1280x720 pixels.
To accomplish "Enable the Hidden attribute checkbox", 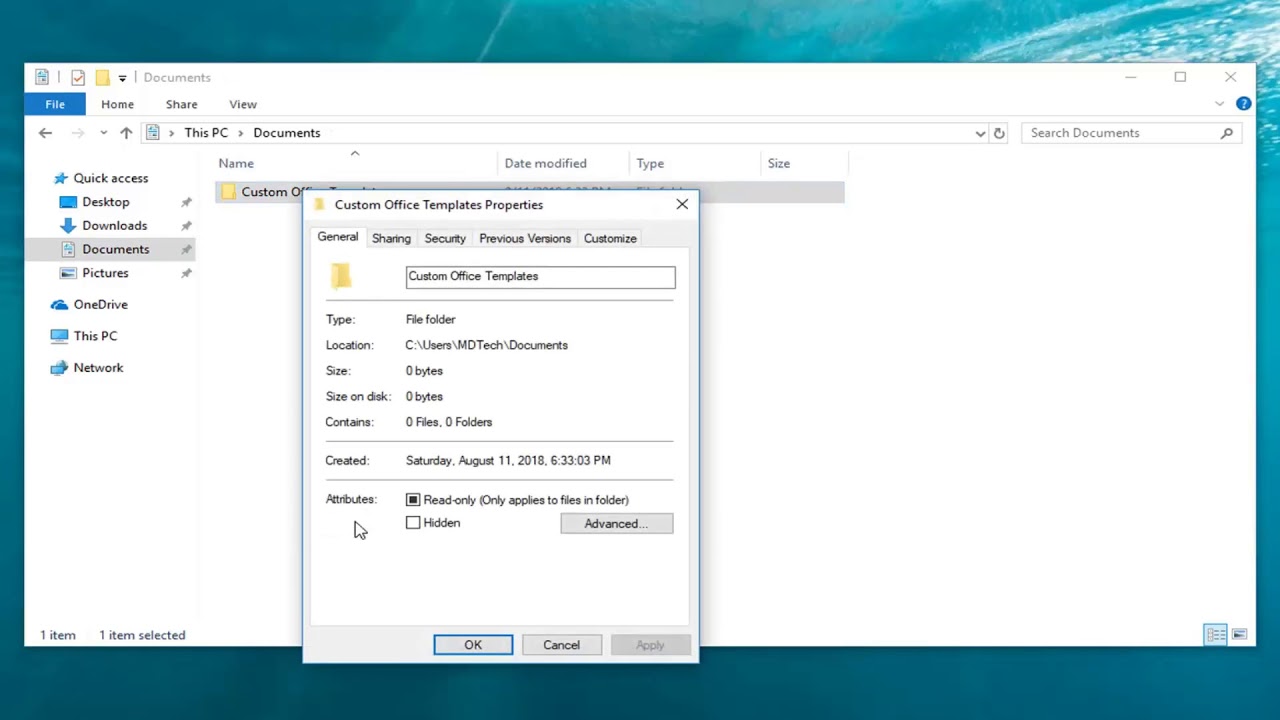I will coord(413,523).
